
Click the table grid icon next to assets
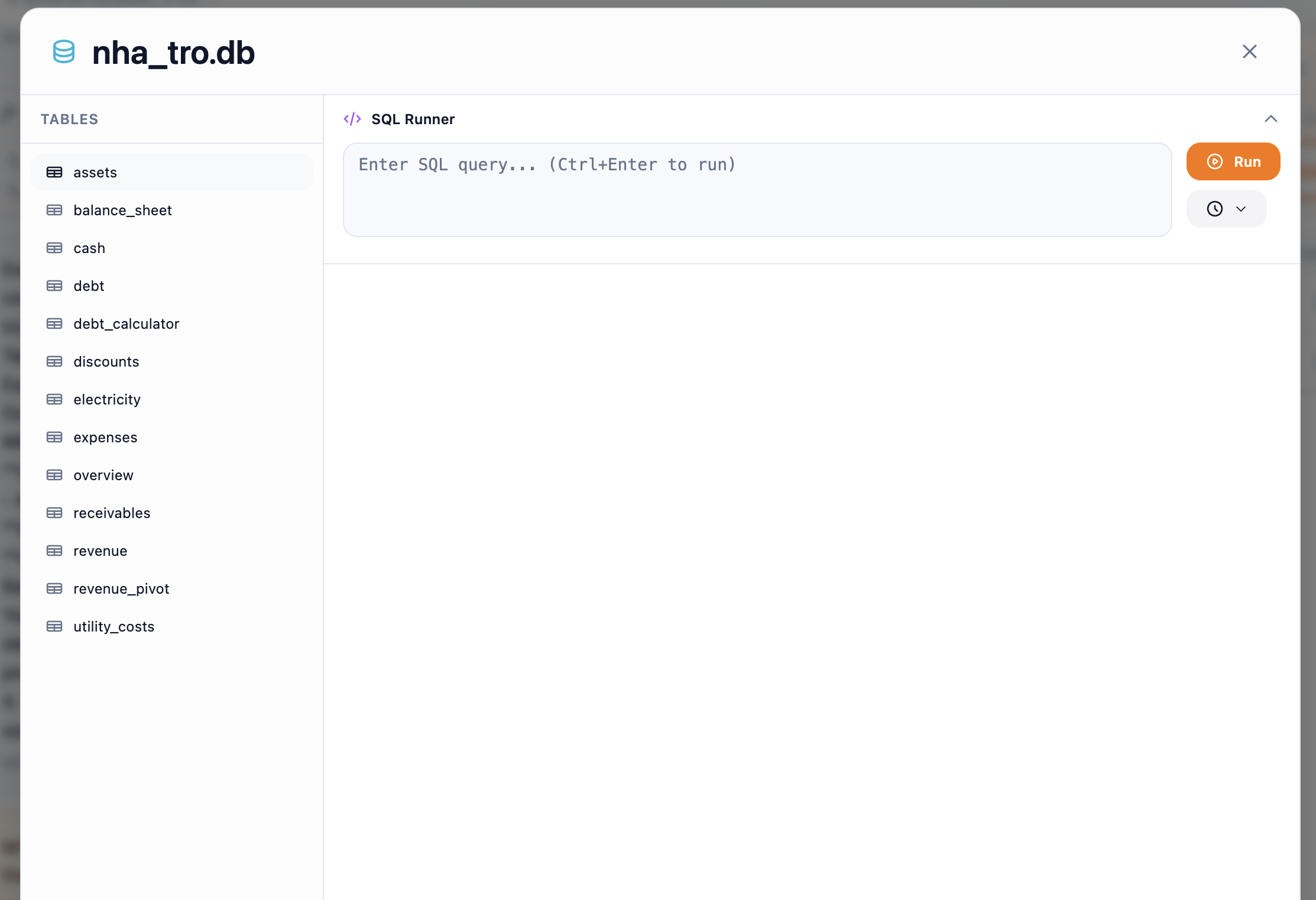[54, 172]
